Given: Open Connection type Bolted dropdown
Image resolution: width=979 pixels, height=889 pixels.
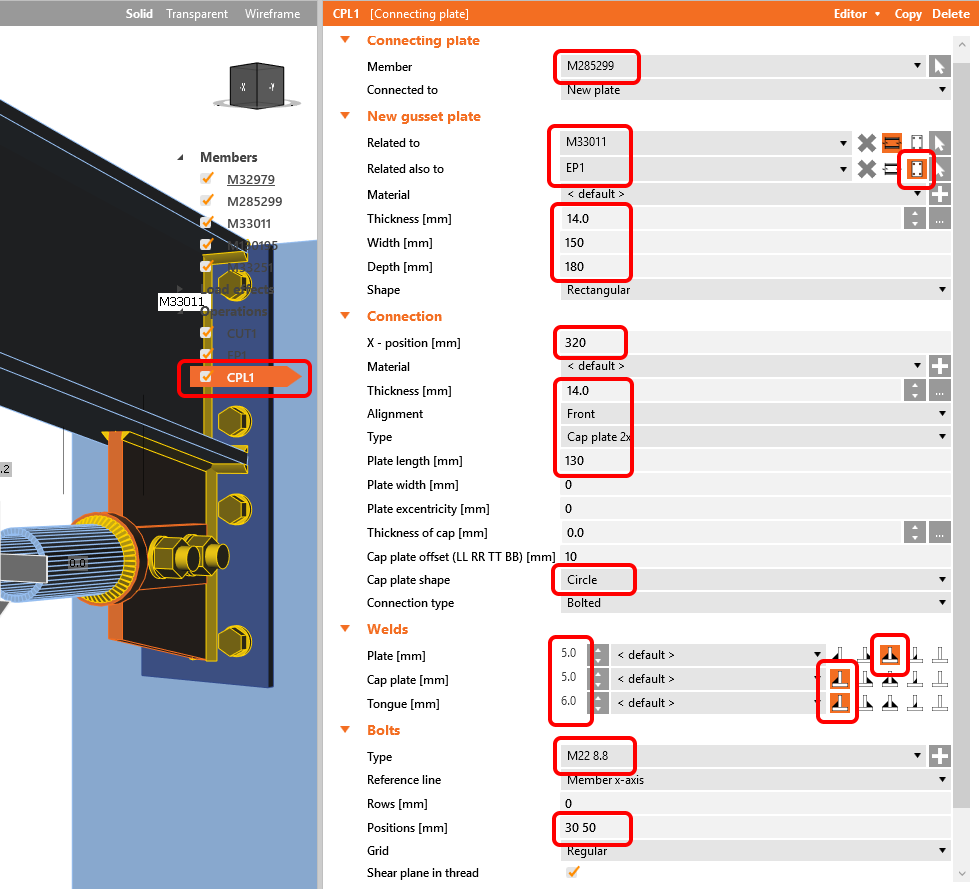Looking at the screenshot, I should [942, 602].
